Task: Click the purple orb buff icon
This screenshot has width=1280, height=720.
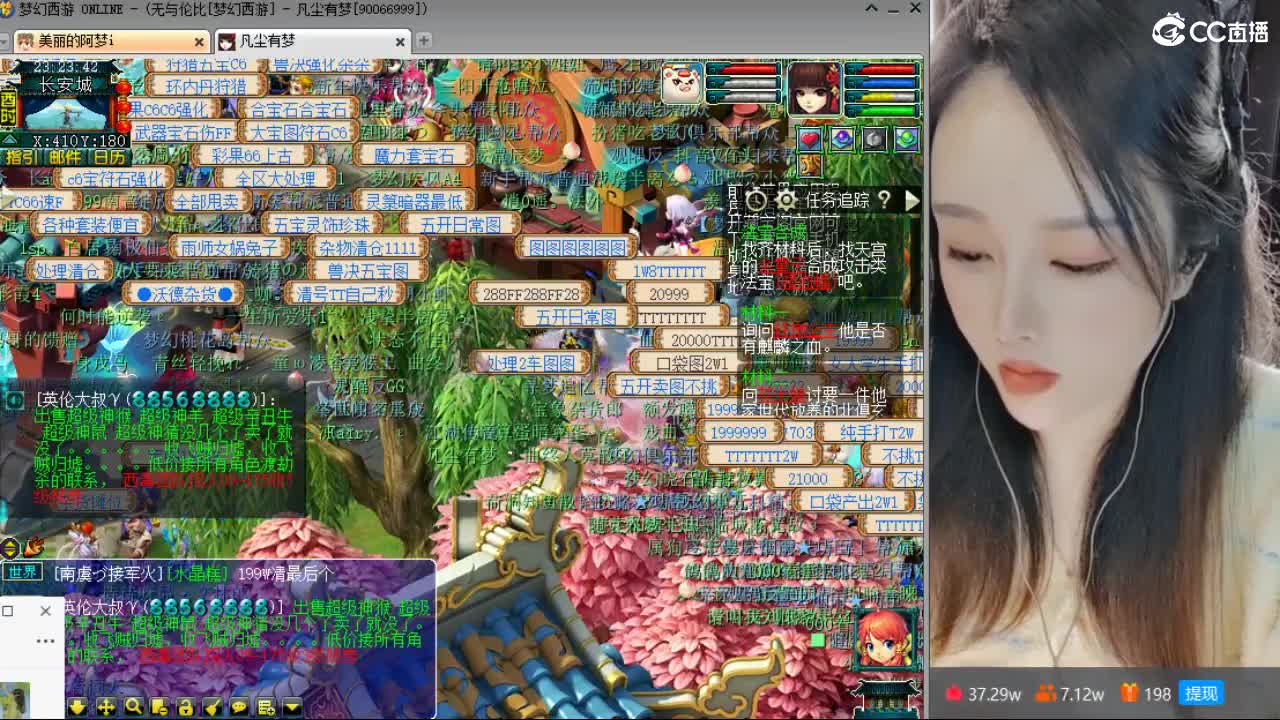Action: pyautogui.click(x=842, y=139)
